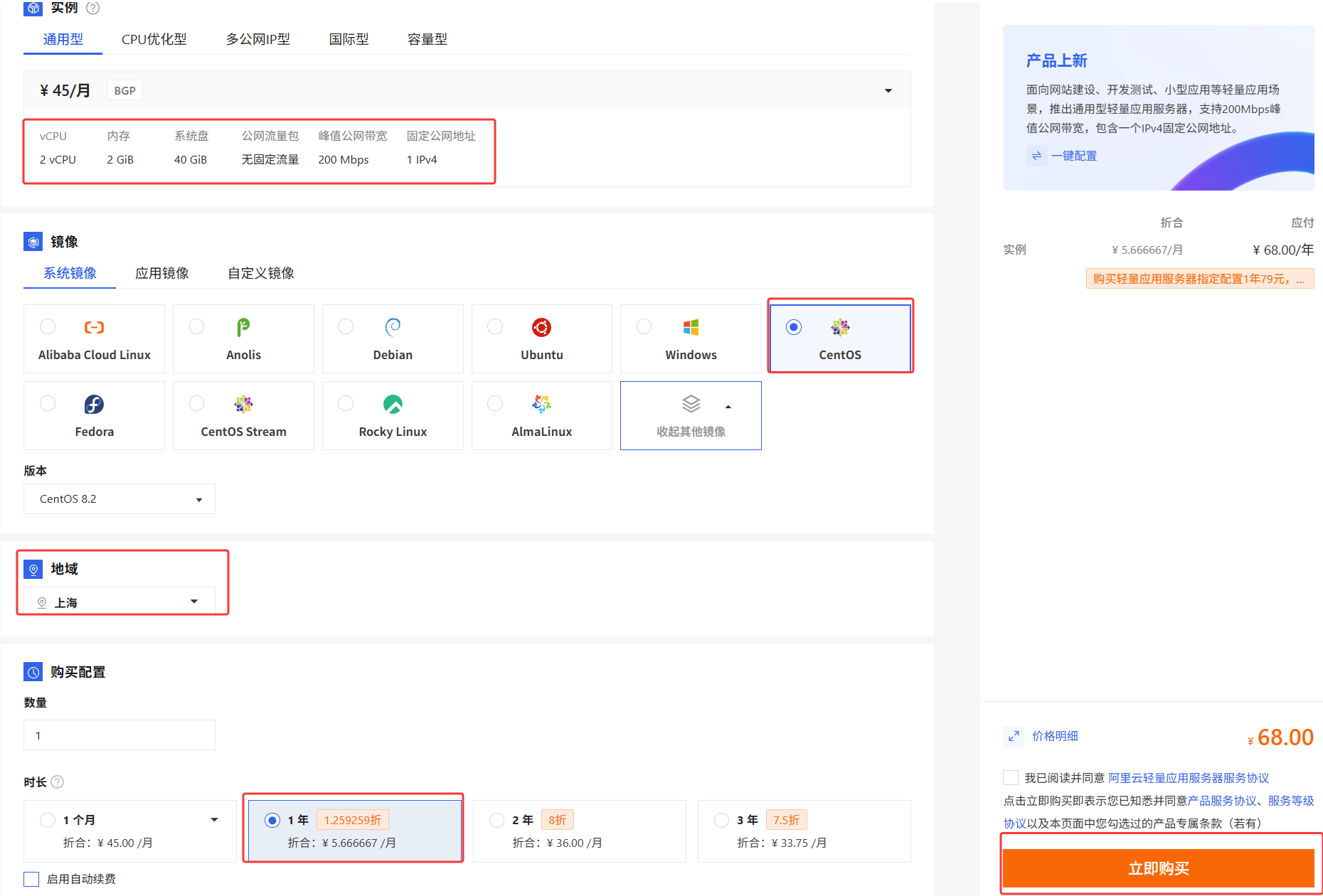This screenshot has width=1323, height=896.
Task: Click the 一键配置 swap icon in promo card
Action: [1036, 155]
